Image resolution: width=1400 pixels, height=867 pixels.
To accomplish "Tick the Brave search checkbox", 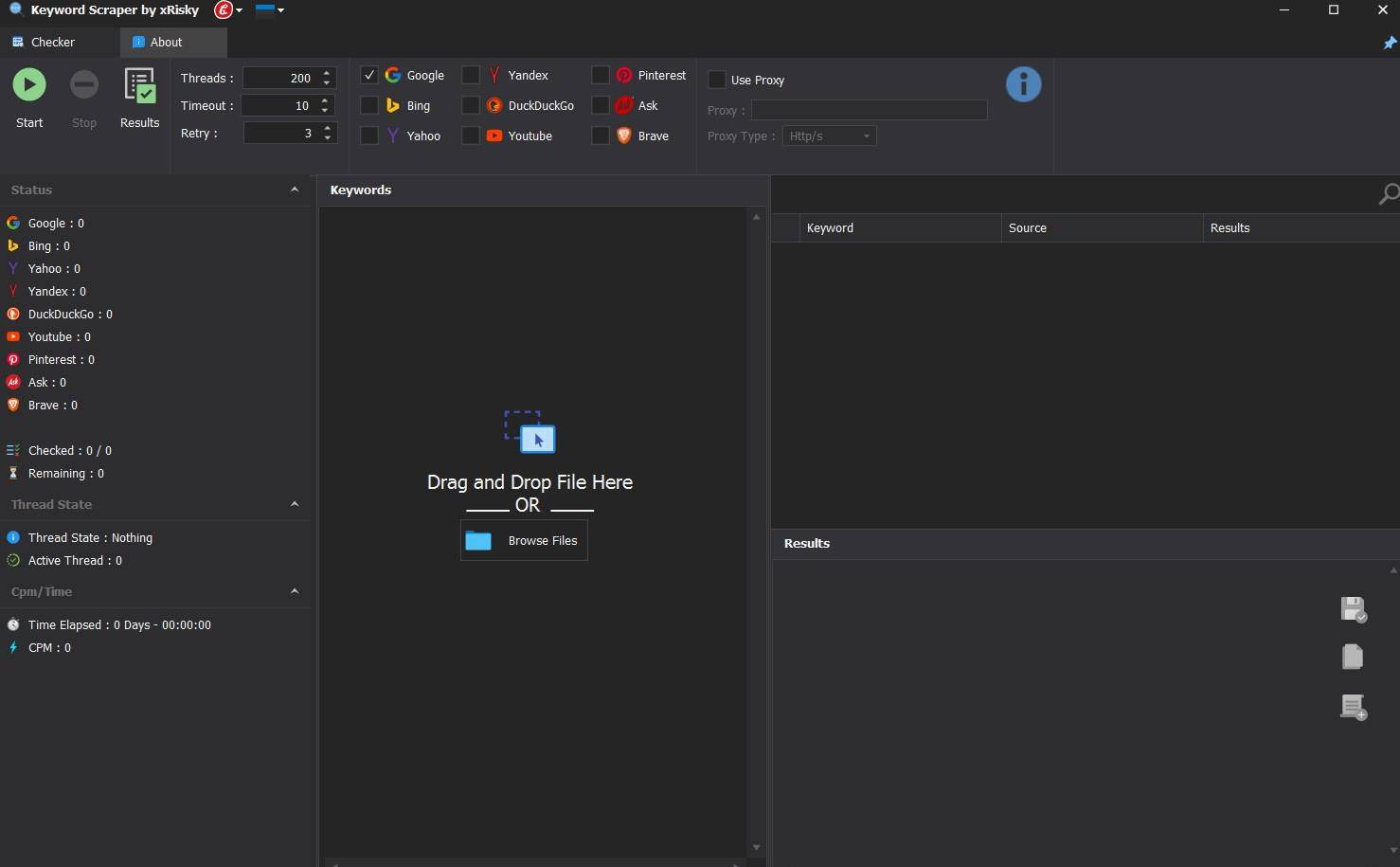I will [601, 135].
